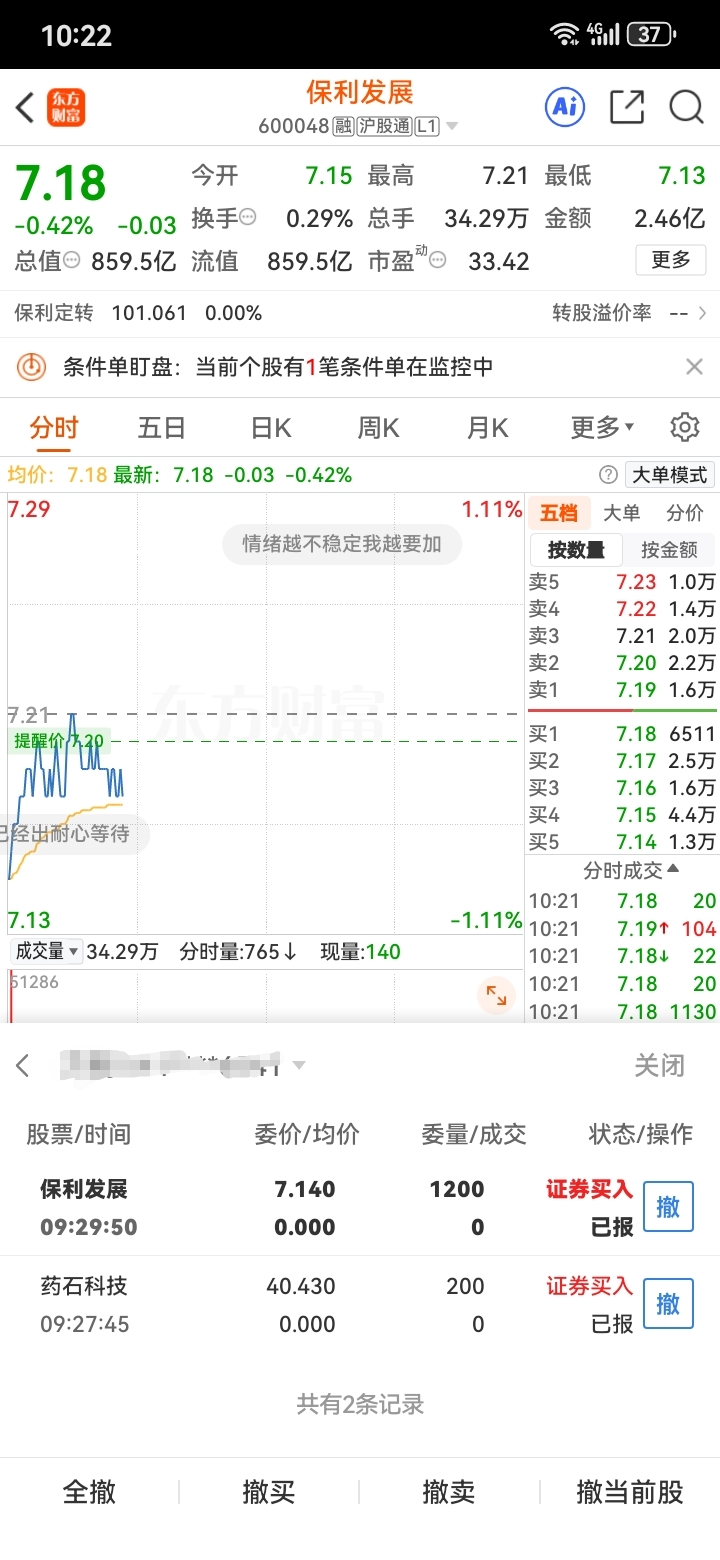Tap the 药石科技 order row name
This screenshot has width=720, height=1560.
point(84,1286)
